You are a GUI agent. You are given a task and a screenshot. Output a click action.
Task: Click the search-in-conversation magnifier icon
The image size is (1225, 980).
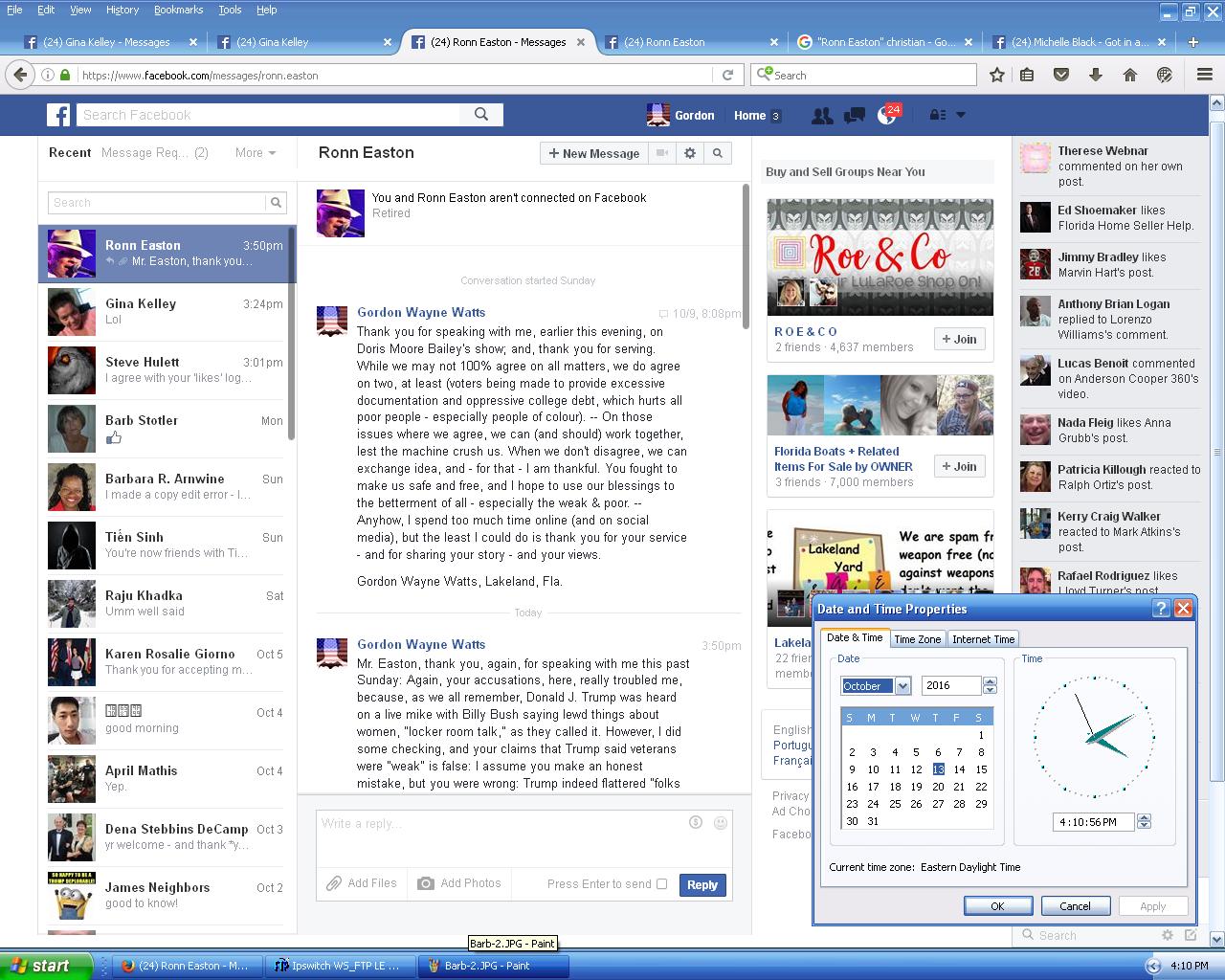tap(718, 153)
